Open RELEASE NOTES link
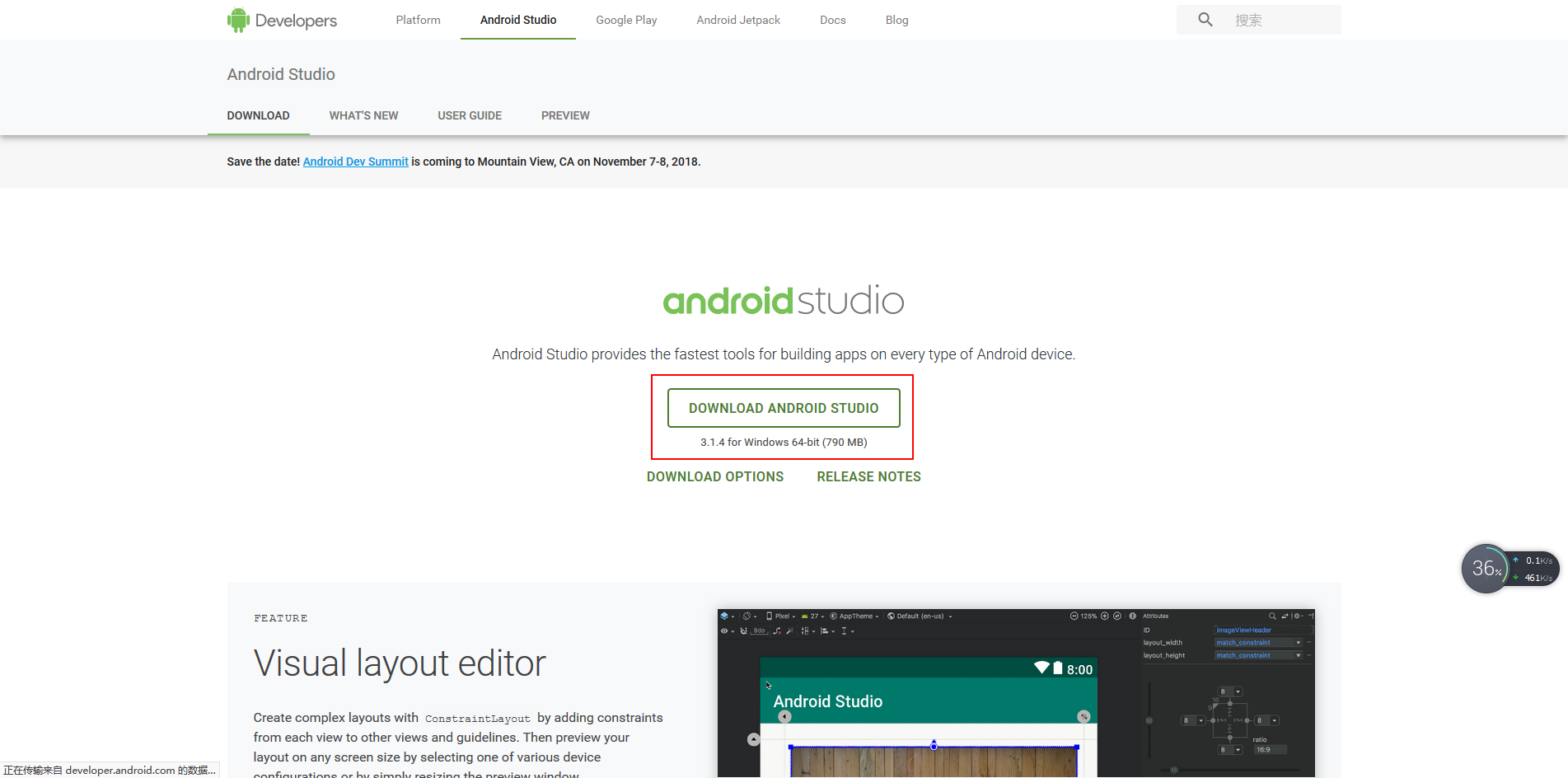This screenshot has width=1568, height=778. coord(868,476)
